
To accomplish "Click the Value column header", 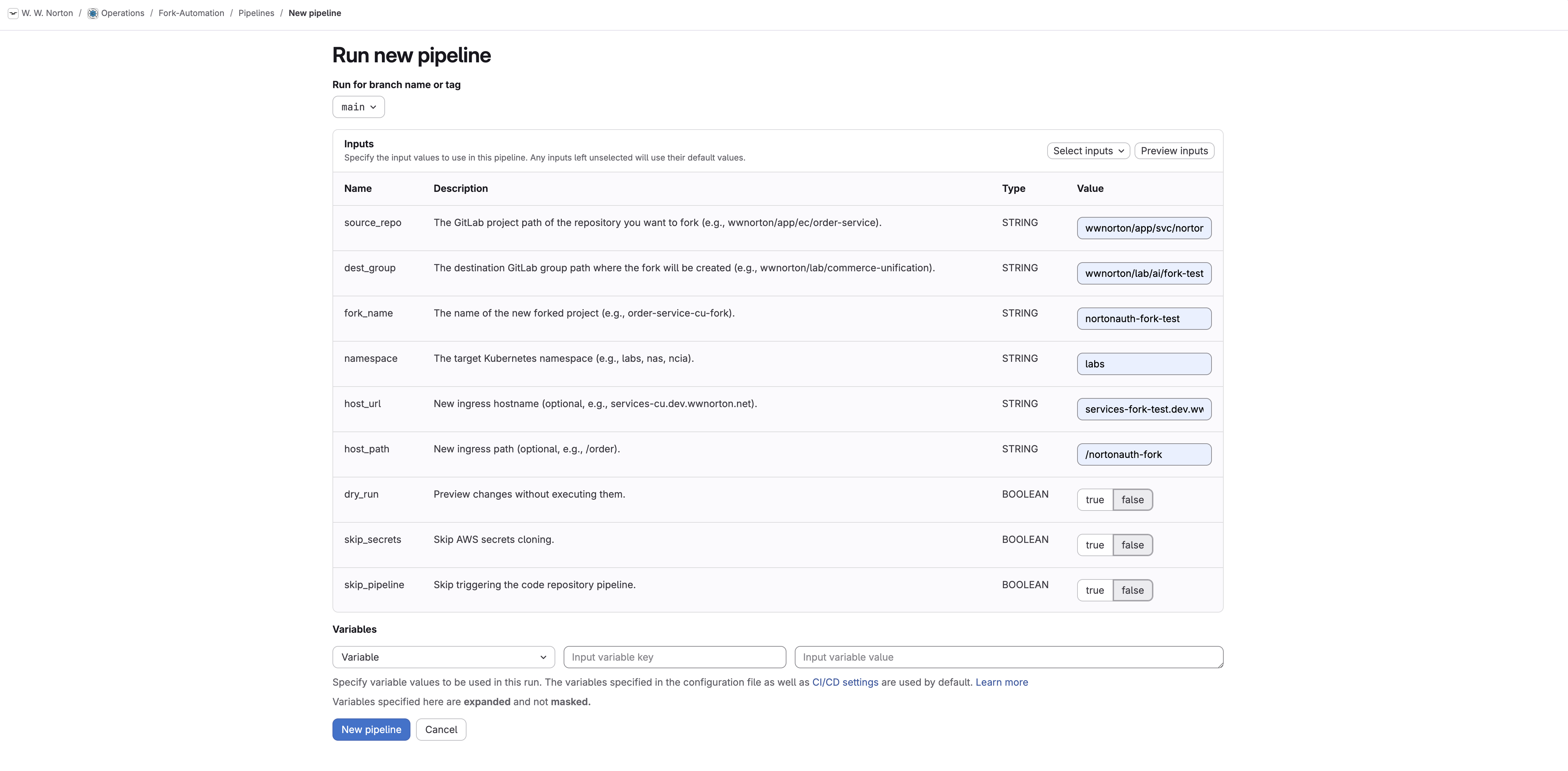I will (1090, 189).
